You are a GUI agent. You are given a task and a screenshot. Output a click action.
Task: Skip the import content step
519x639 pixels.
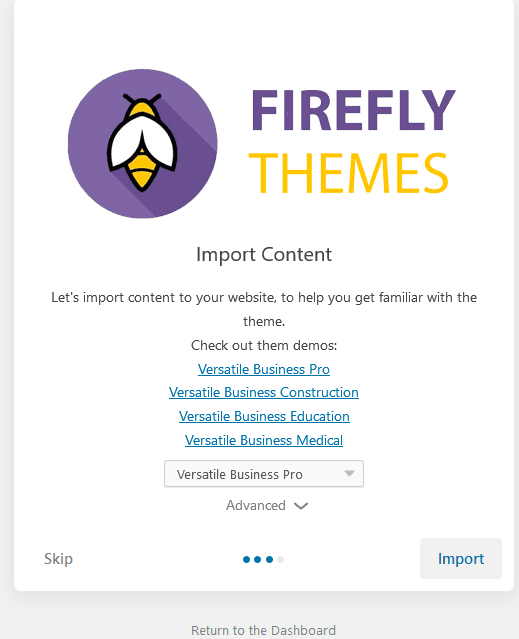point(58,559)
